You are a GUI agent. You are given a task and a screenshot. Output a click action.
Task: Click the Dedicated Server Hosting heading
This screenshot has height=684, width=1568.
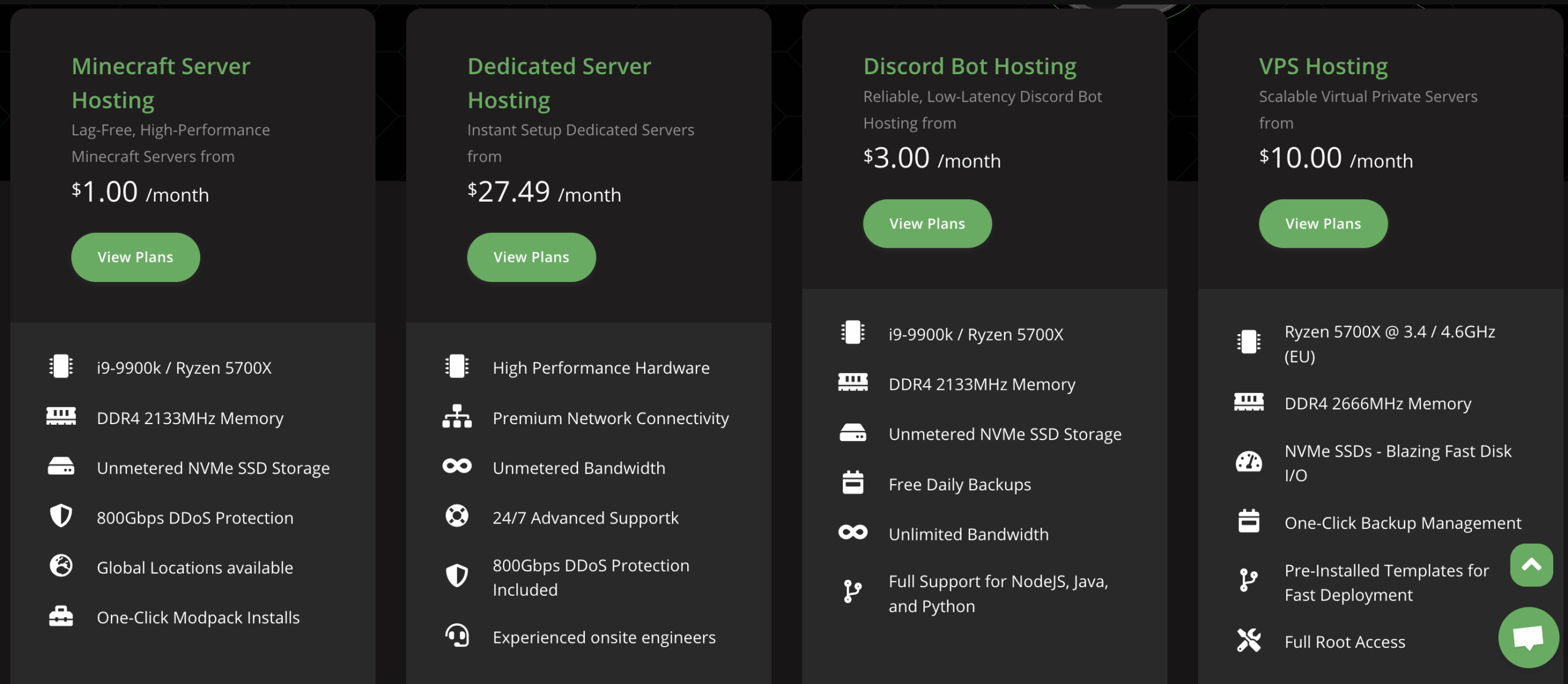click(x=559, y=82)
